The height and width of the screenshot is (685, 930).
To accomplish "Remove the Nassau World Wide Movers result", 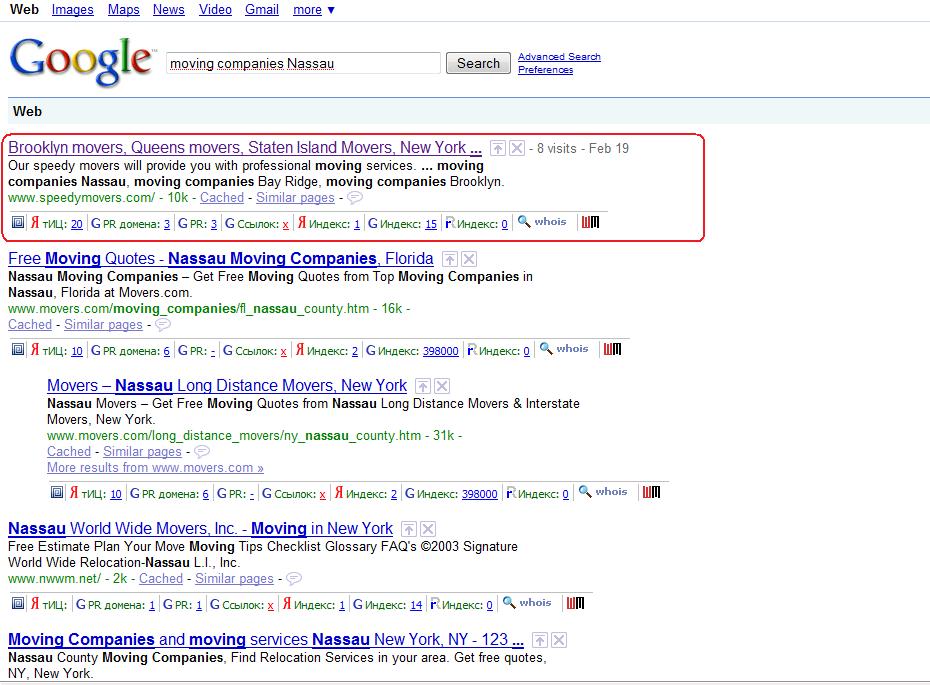I will pyautogui.click(x=428, y=529).
